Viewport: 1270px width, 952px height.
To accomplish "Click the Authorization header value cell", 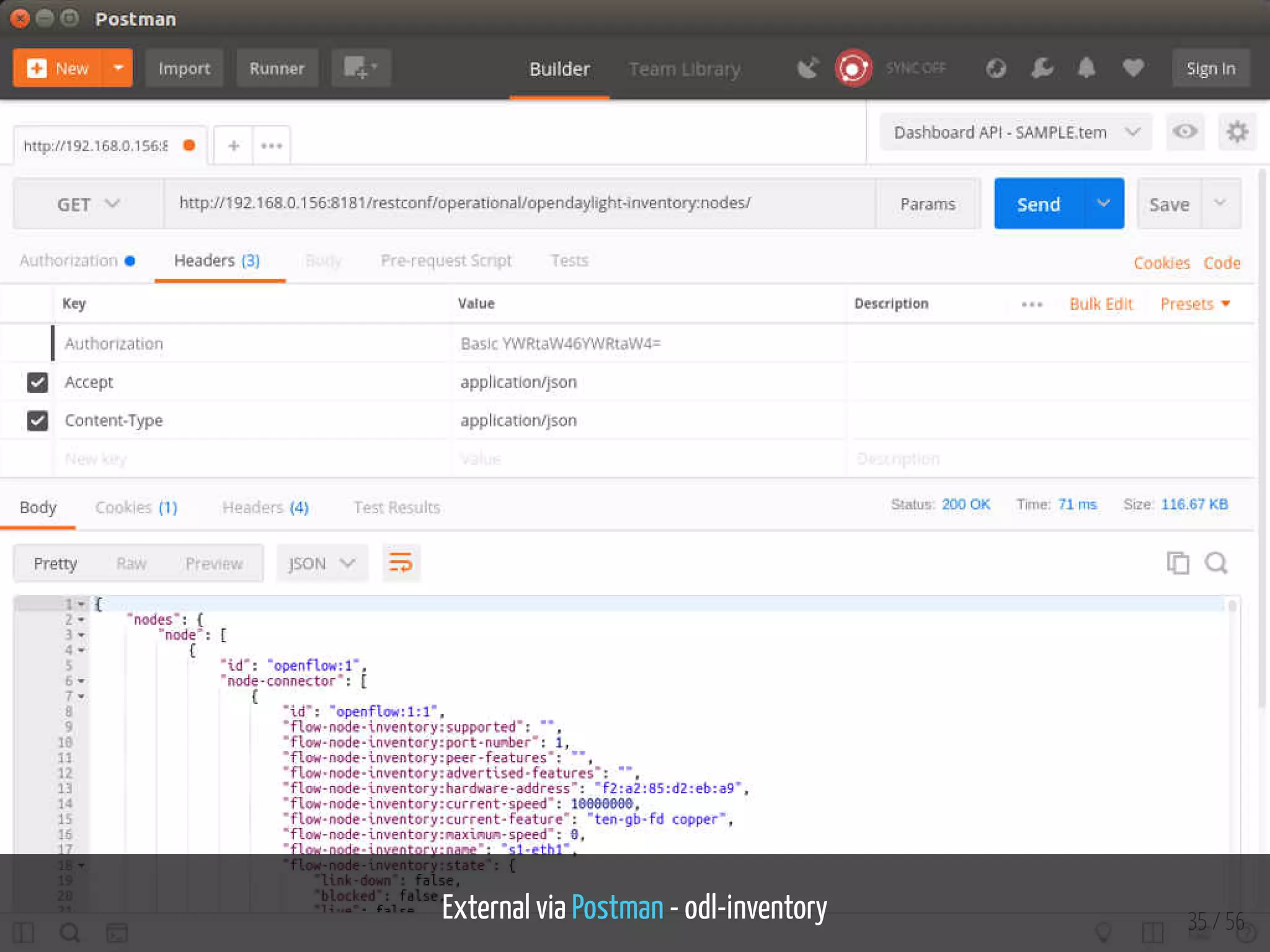I will coord(649,343).
